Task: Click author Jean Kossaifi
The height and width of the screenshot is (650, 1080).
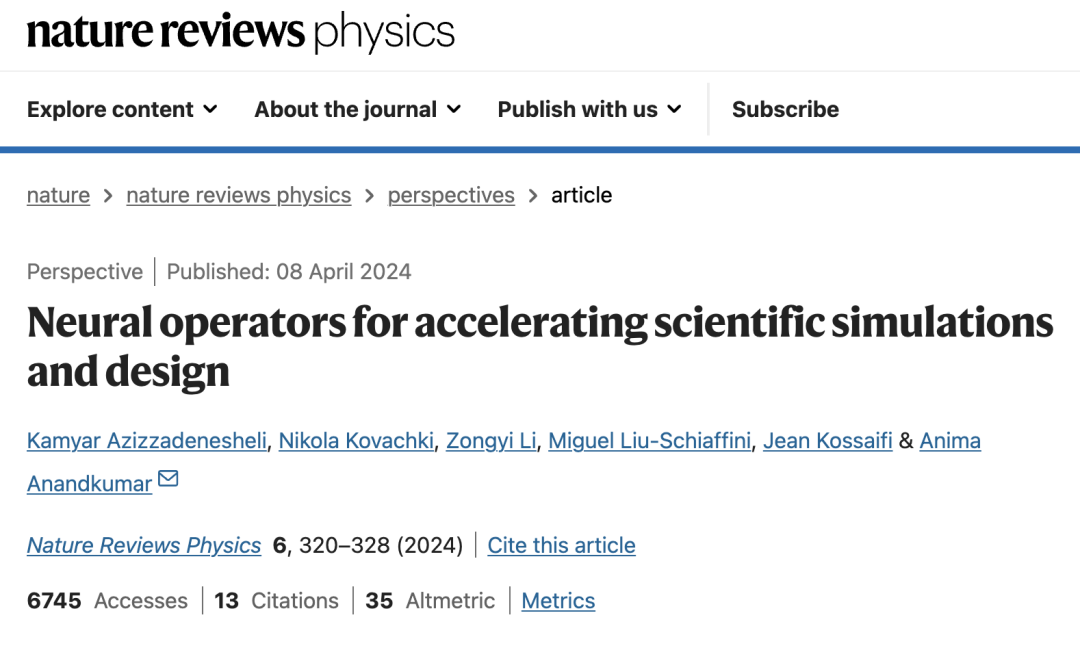Action: tap(827, 440)
